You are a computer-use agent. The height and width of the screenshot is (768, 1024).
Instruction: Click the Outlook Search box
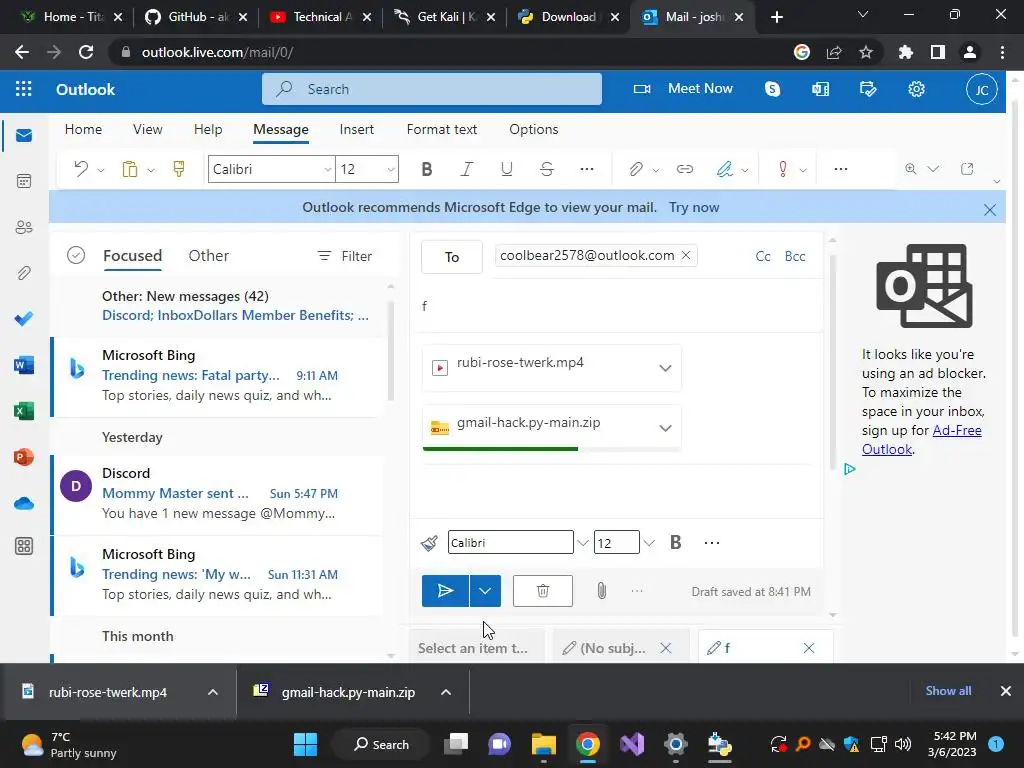[x=432, y=89]
